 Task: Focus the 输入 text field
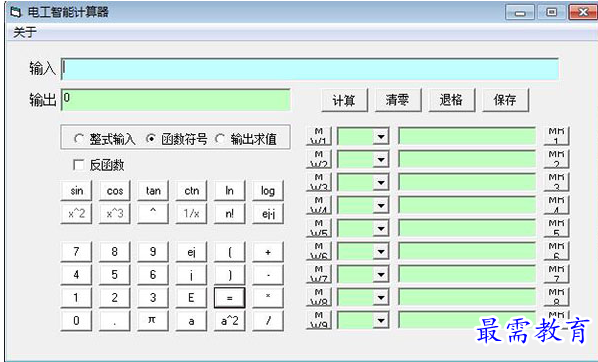(310, 69)
